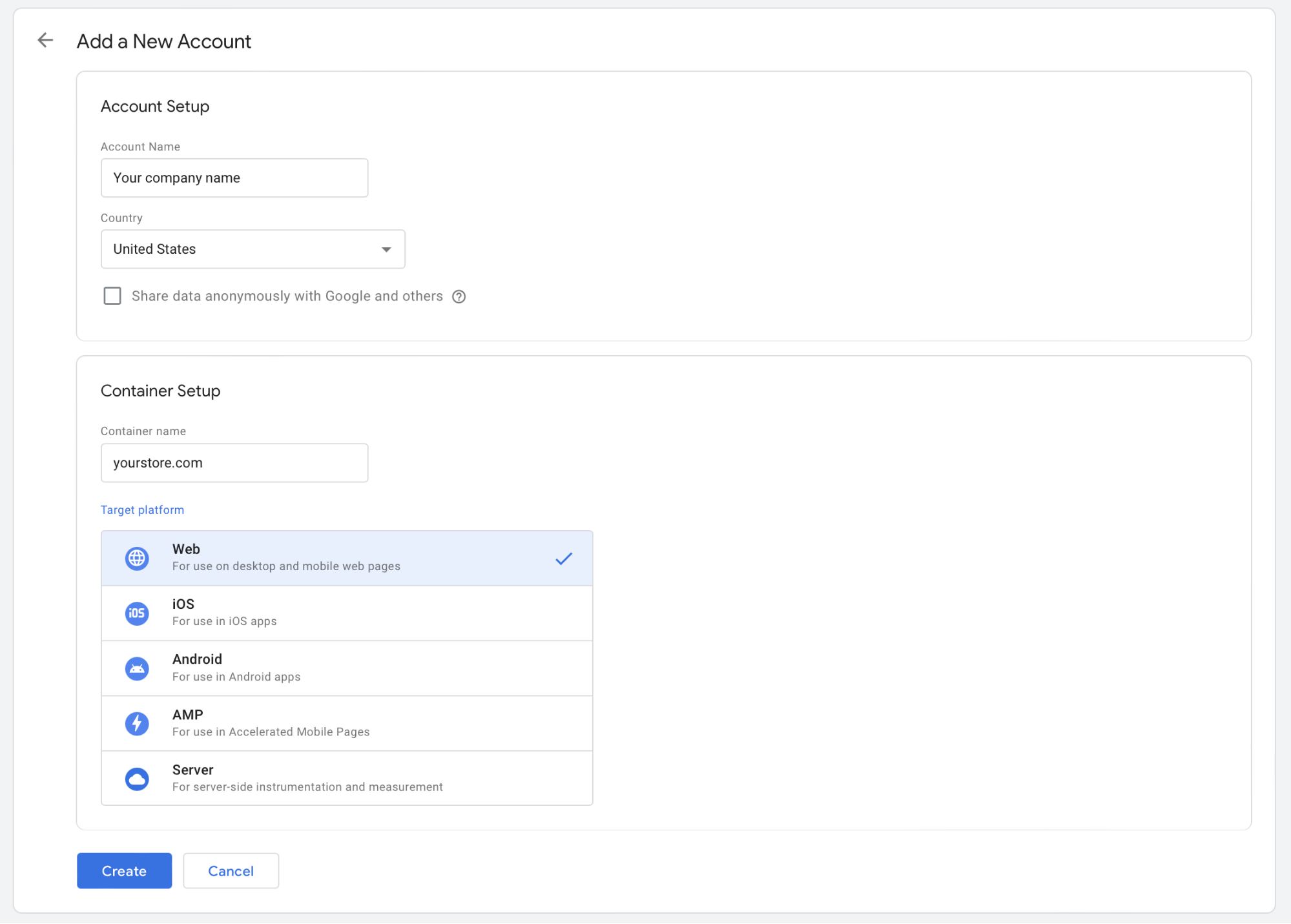Click the Android robot icon
This screenshot has height=924, width=1291.
[137, 668]
